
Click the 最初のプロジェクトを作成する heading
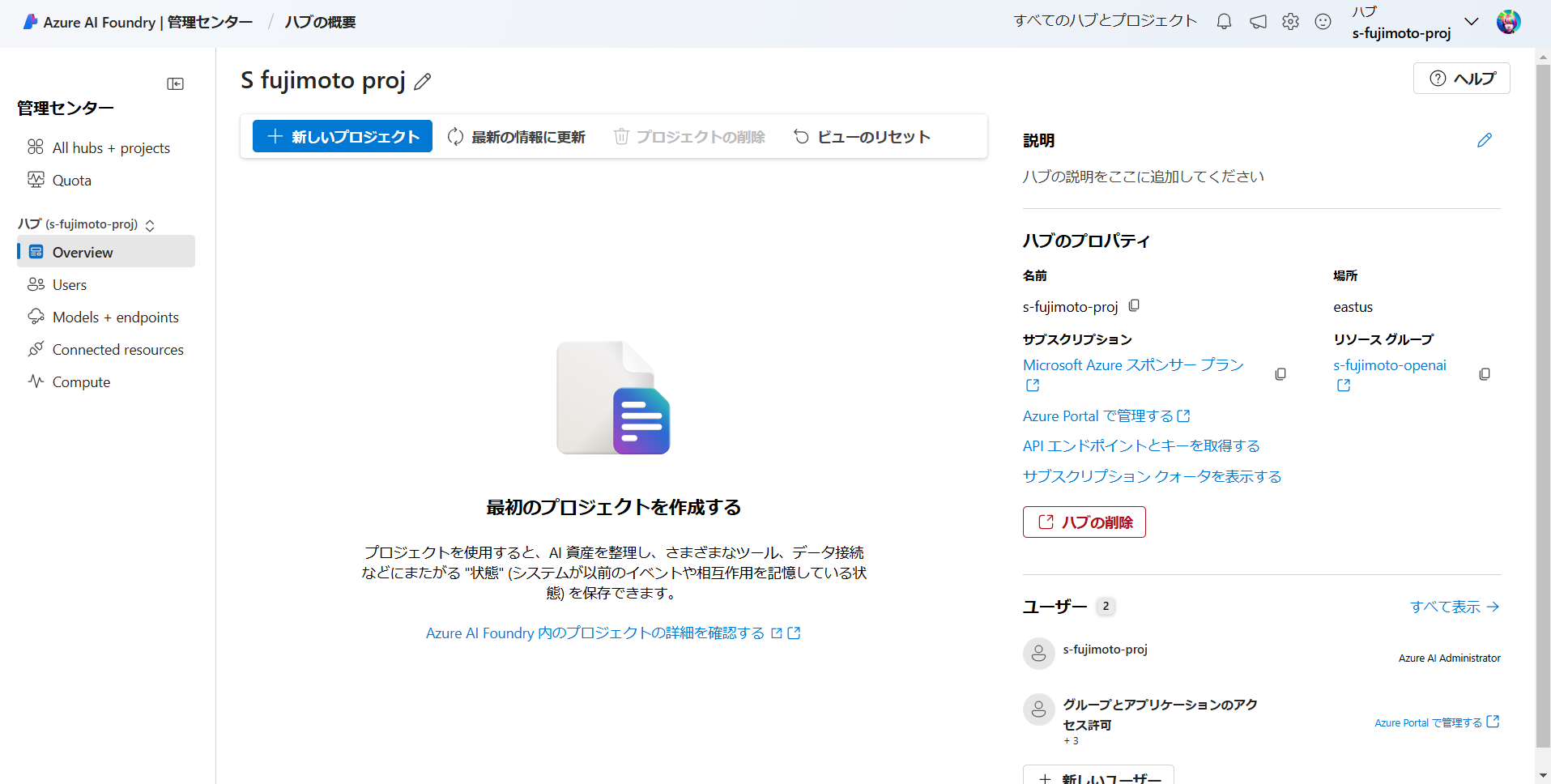pyautogui.click(x=613, y=508)
